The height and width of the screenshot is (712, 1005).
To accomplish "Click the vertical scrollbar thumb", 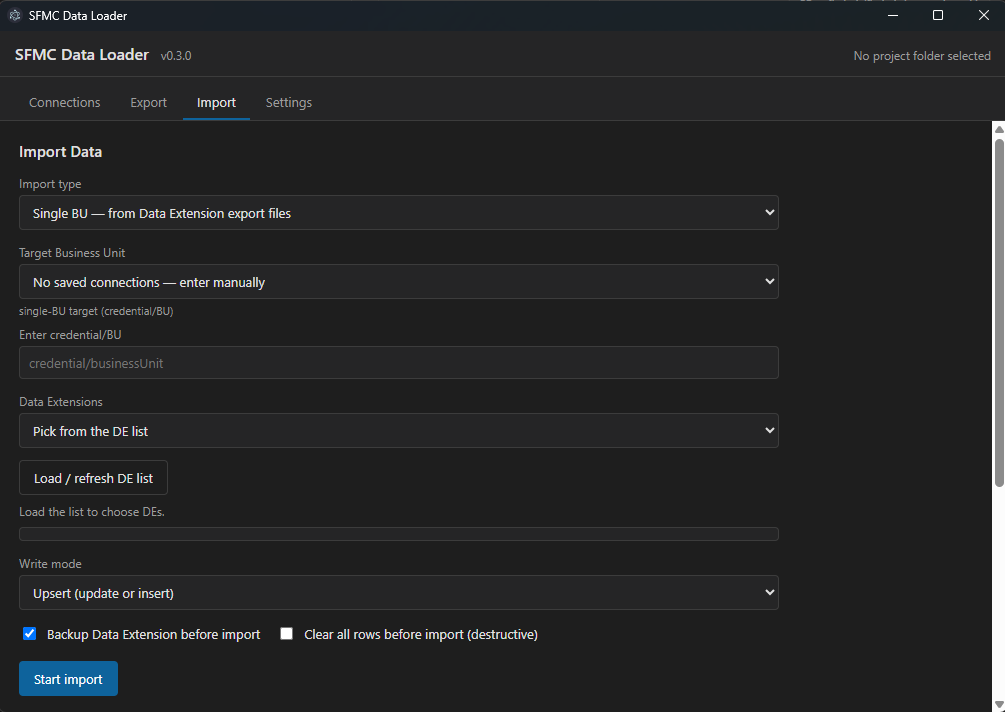I will (x=999, y=312).
